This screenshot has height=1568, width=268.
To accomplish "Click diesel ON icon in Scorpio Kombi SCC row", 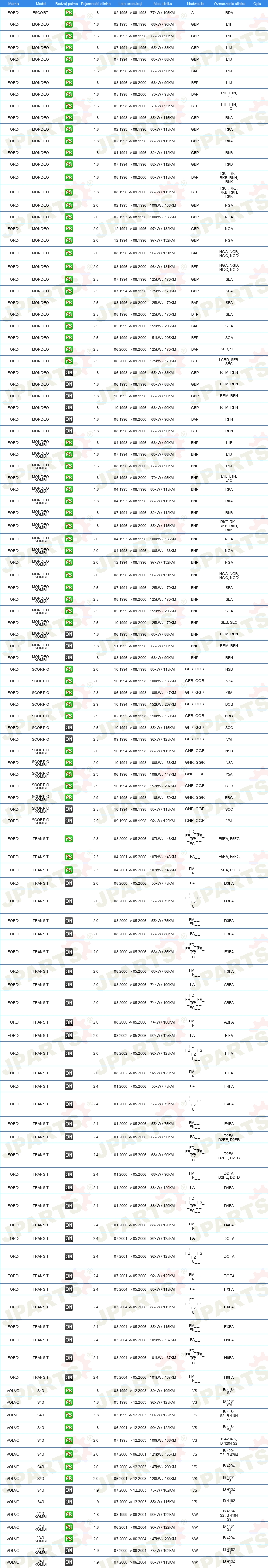I will (x=69, y=809).
